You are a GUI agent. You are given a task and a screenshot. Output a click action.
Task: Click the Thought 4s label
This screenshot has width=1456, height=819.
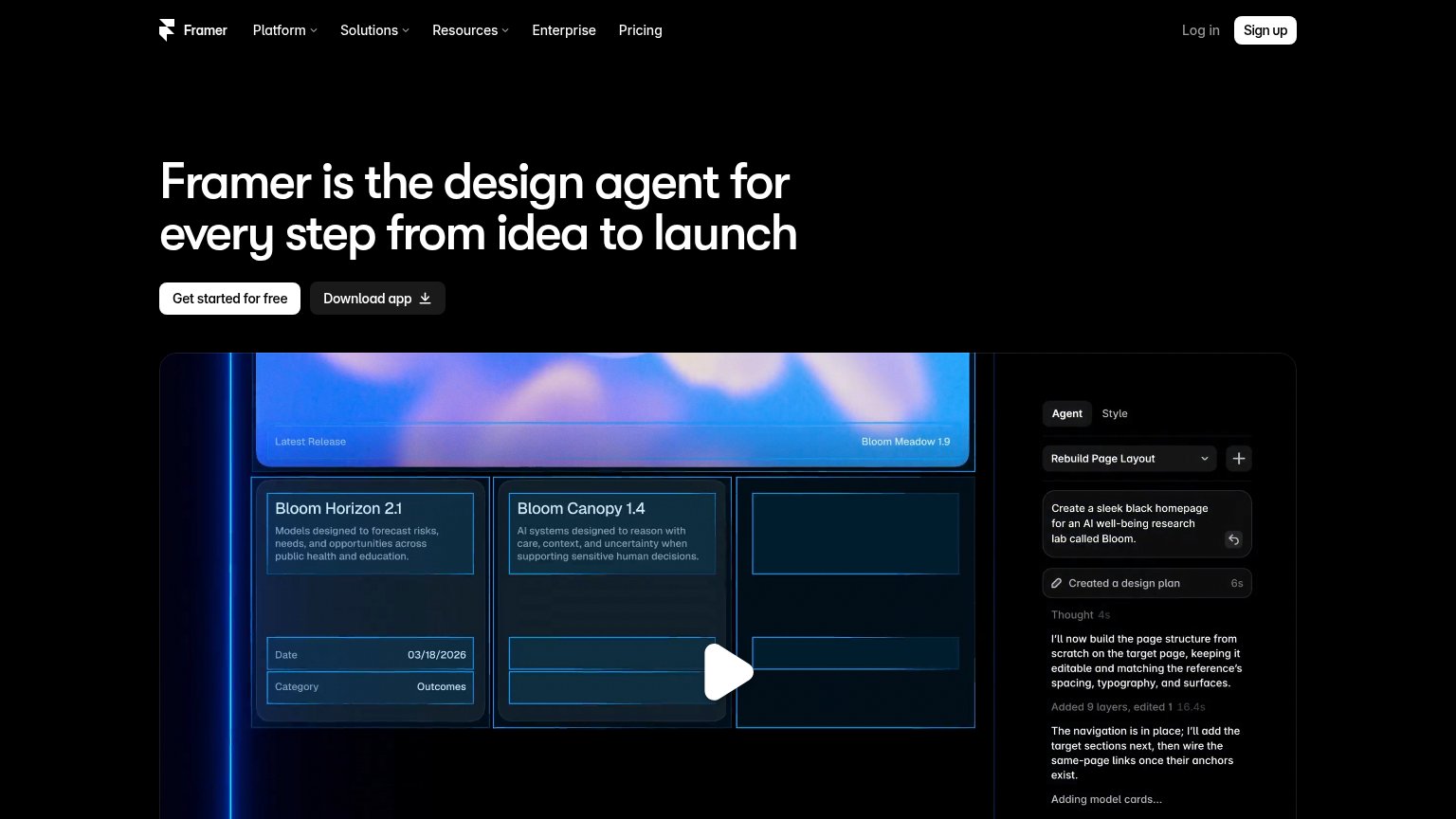1081,615
